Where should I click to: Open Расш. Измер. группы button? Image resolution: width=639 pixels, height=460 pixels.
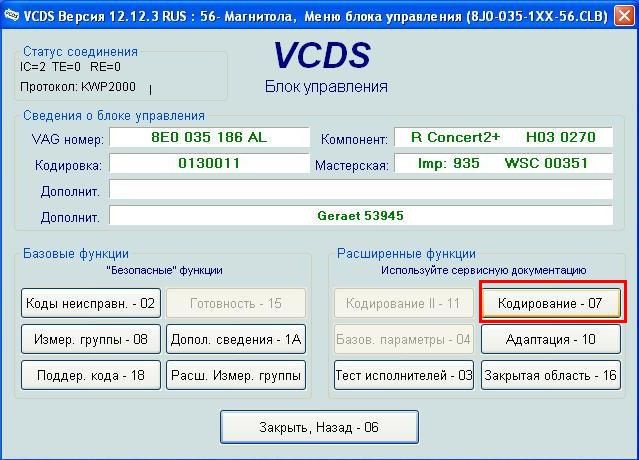pyautogui.click(x=236, y=375)
